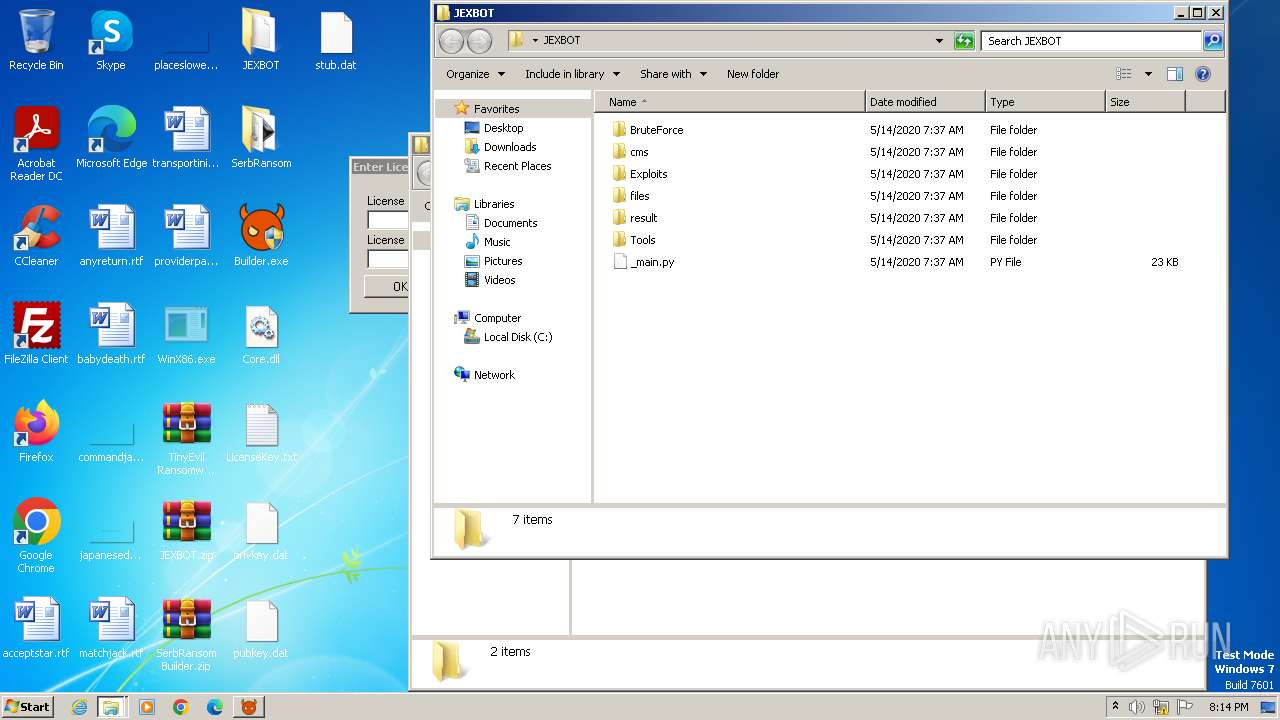Select the anyreturn.rtf document icon
Viewport: 1280px width, 720px height.
[111, 236]
